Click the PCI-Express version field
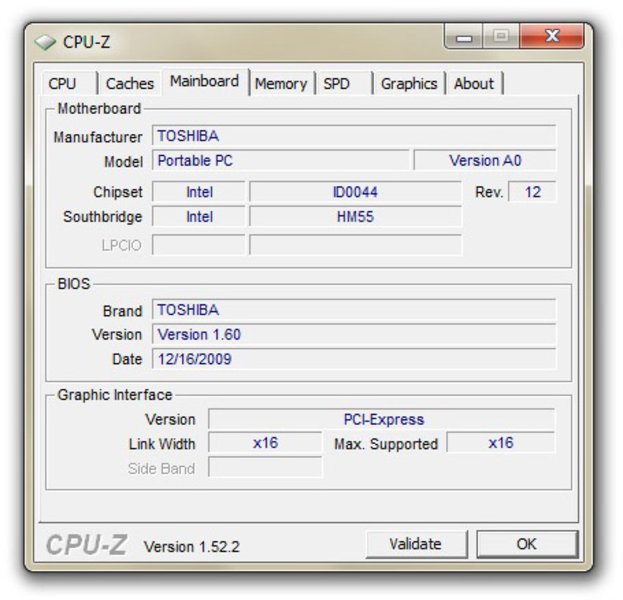 (x=382, y=419)
